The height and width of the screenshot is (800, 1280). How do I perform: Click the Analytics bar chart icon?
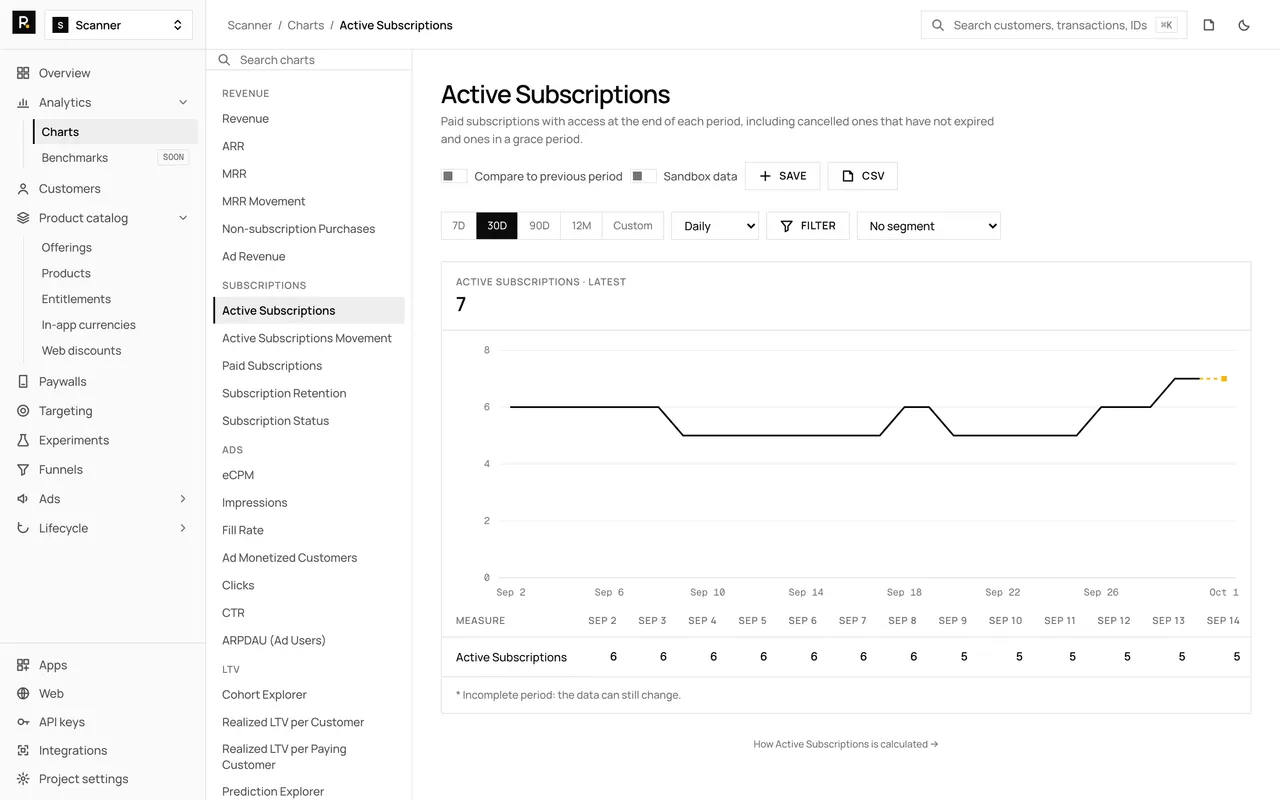[x=23, y=102]
